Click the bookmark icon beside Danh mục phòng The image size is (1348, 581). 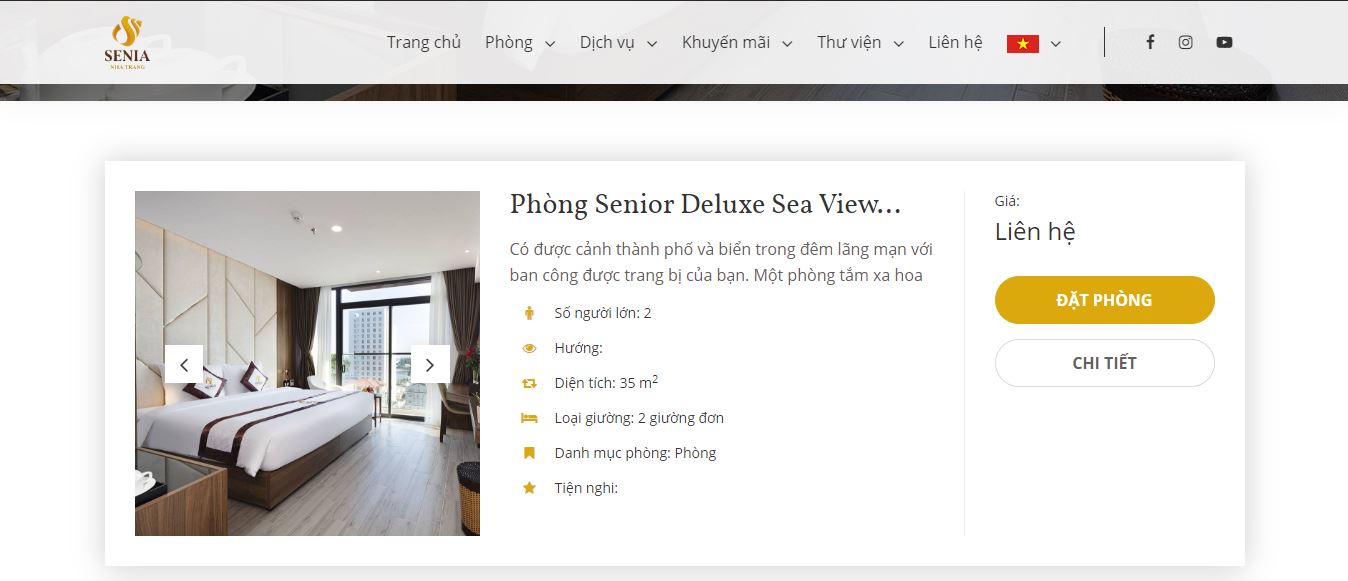(x=529, y=453)
